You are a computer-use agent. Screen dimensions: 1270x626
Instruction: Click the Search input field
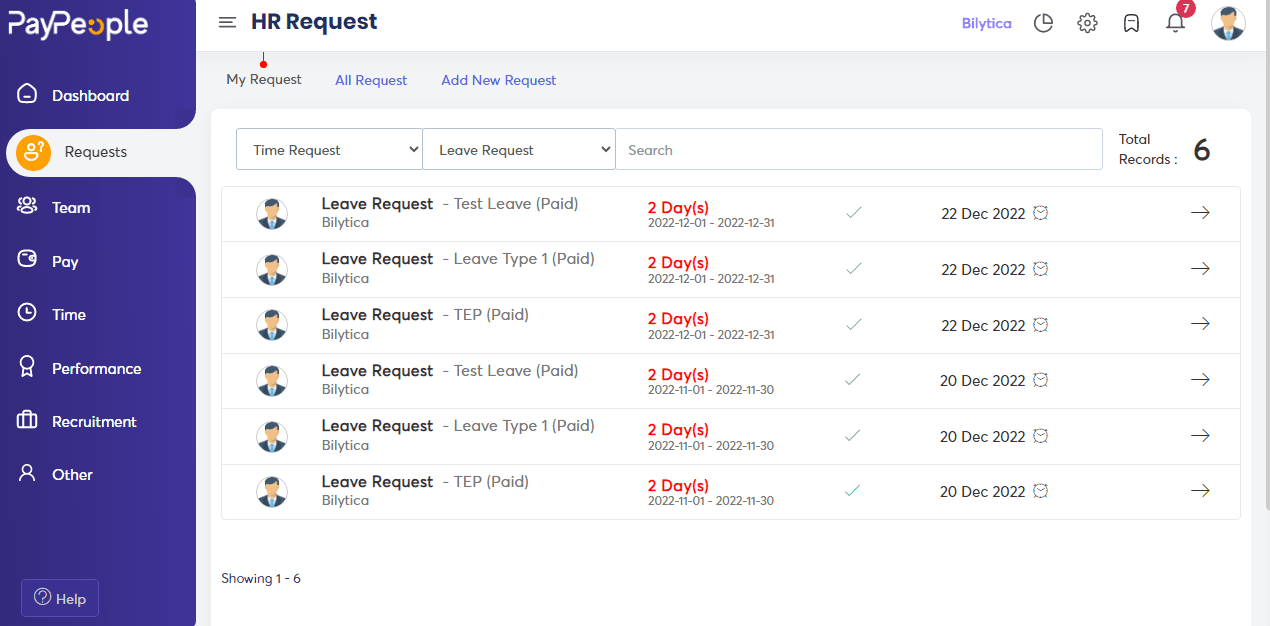(858, 150)
